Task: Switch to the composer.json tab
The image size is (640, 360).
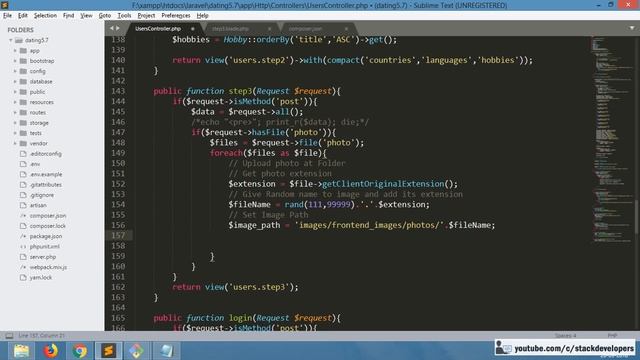Action: (x=305, y=29)
